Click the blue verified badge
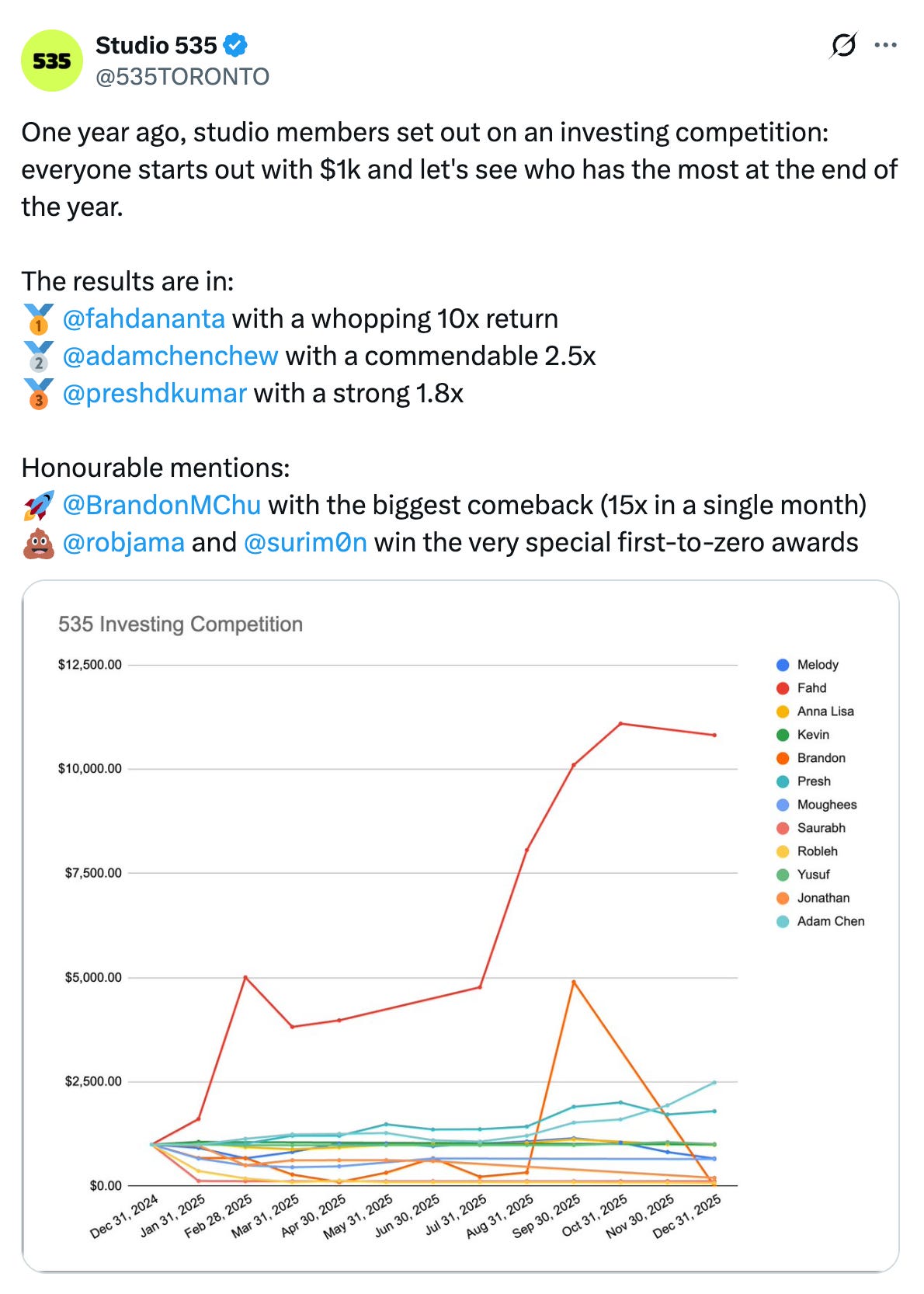This screenshot has height=1294, width=924. (x=235, y=46)
